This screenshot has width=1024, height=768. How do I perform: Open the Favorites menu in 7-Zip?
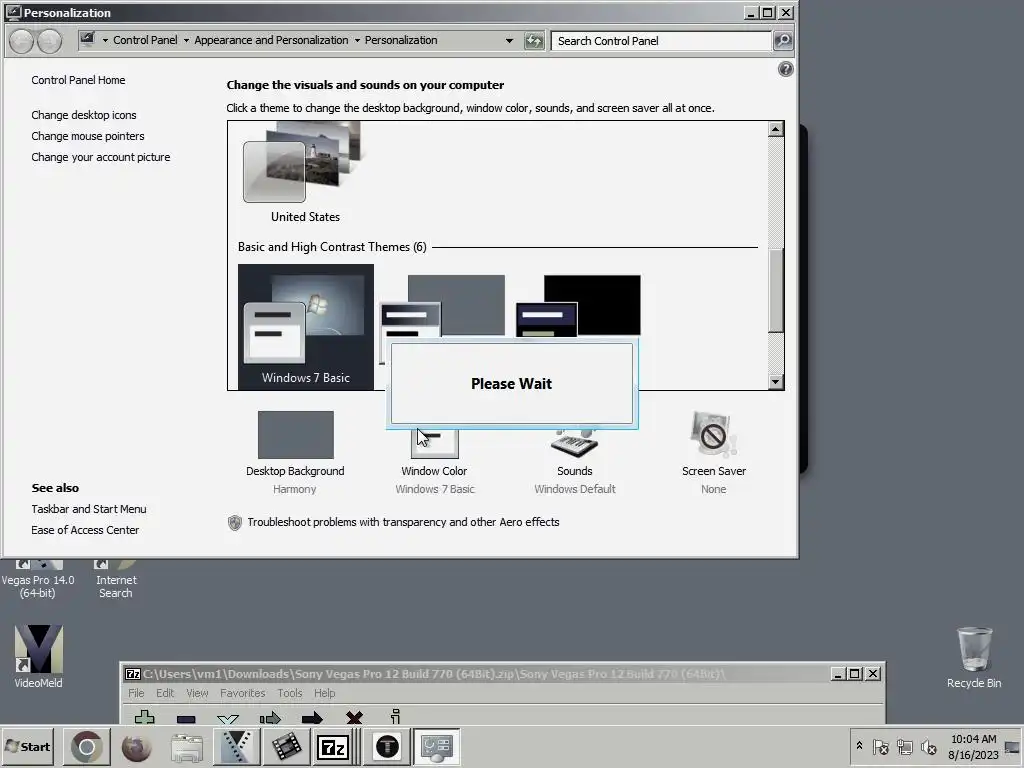click(242, 693)
